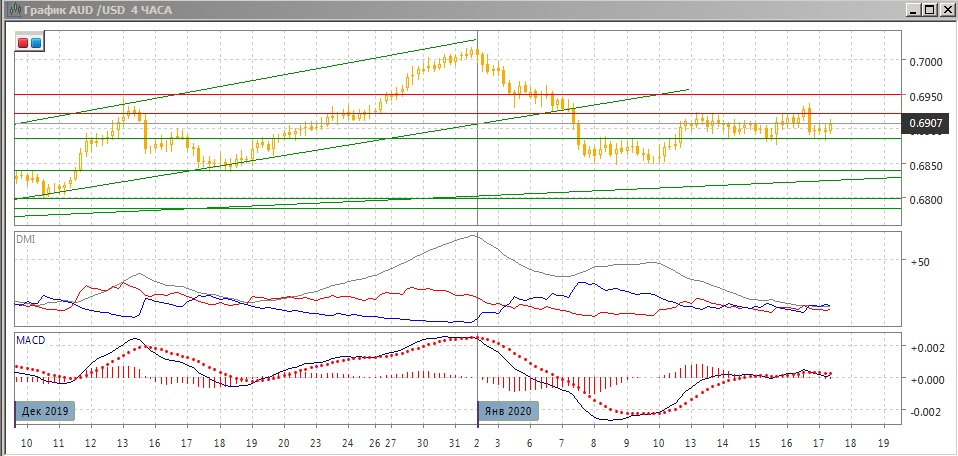
Task: Click the -0.002 level on MACD scale
Action: coord(924,411)
